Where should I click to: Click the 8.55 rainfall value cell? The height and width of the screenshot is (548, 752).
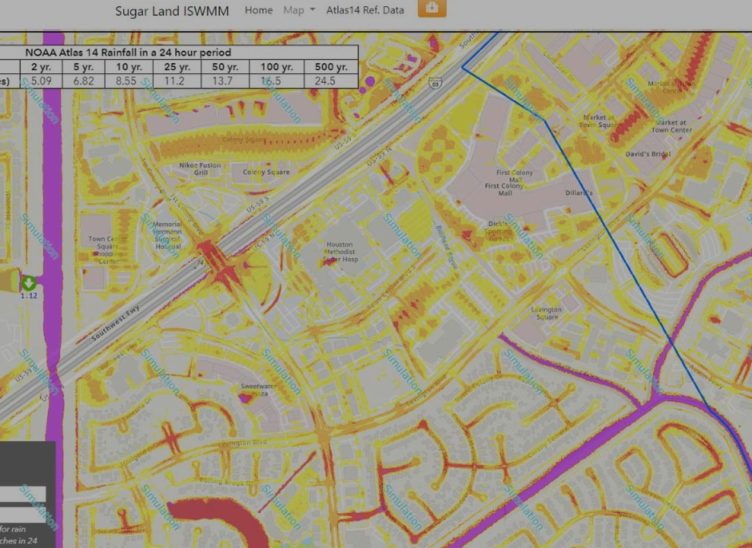pos(126,79)
